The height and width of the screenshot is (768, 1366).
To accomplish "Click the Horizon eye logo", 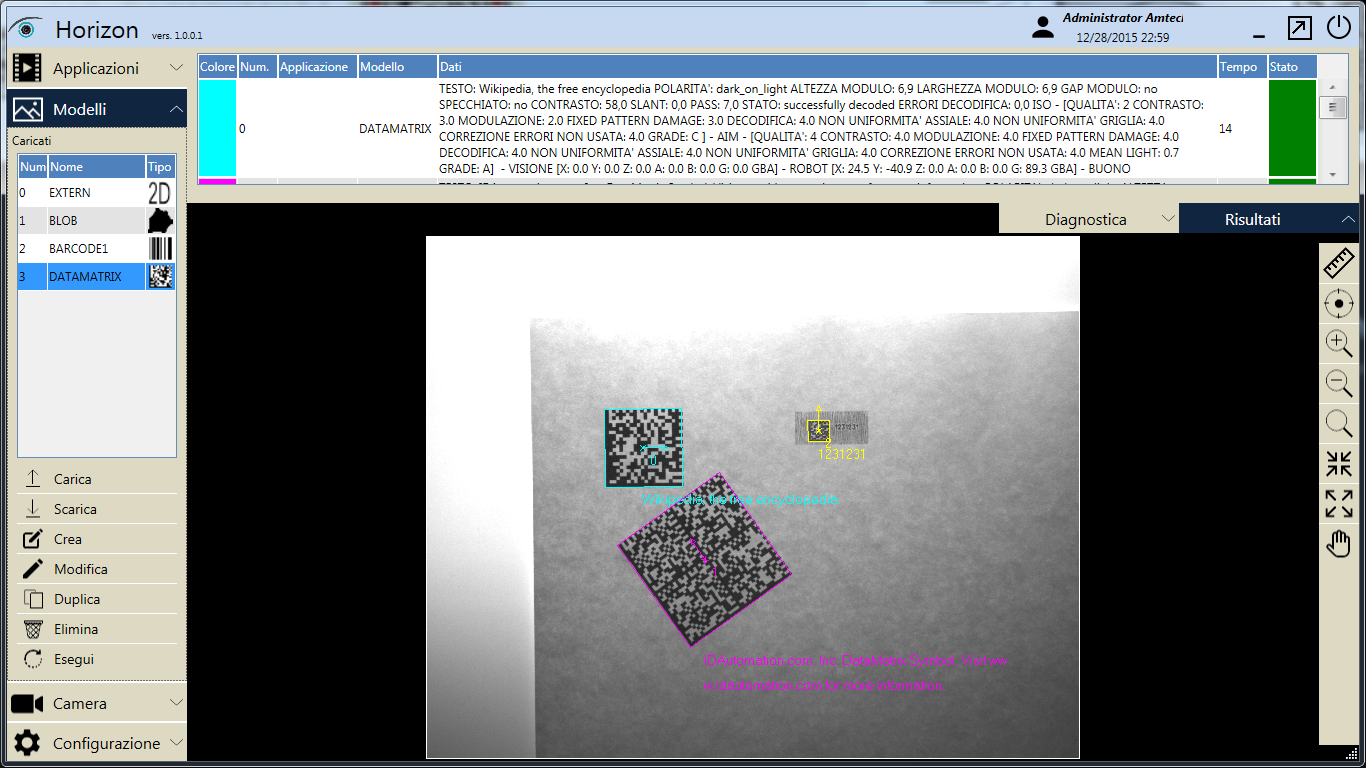I will pyautogui.click(x=25, y=28).
